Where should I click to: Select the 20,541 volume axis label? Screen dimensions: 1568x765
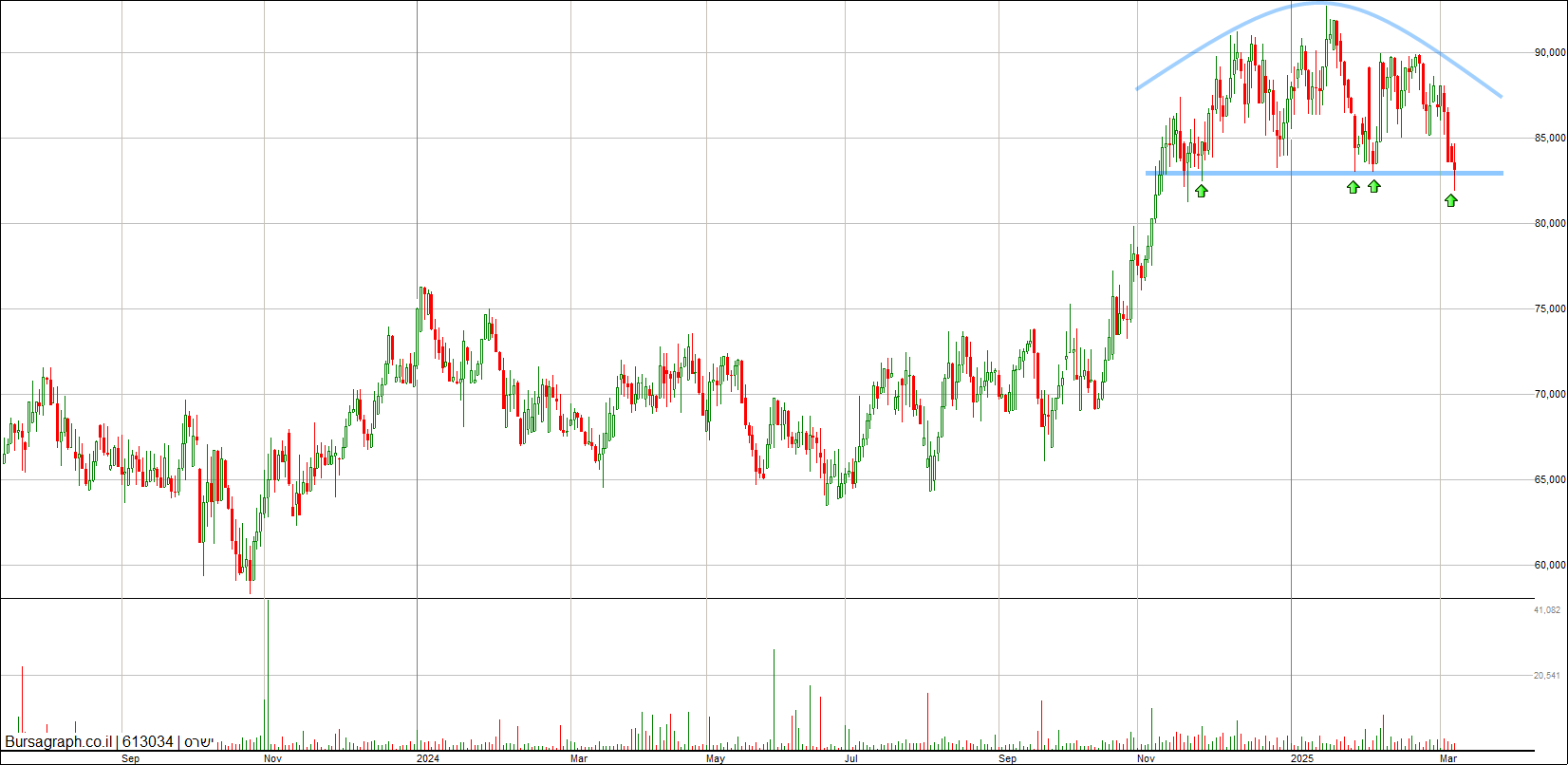[x=1547, y=676]
